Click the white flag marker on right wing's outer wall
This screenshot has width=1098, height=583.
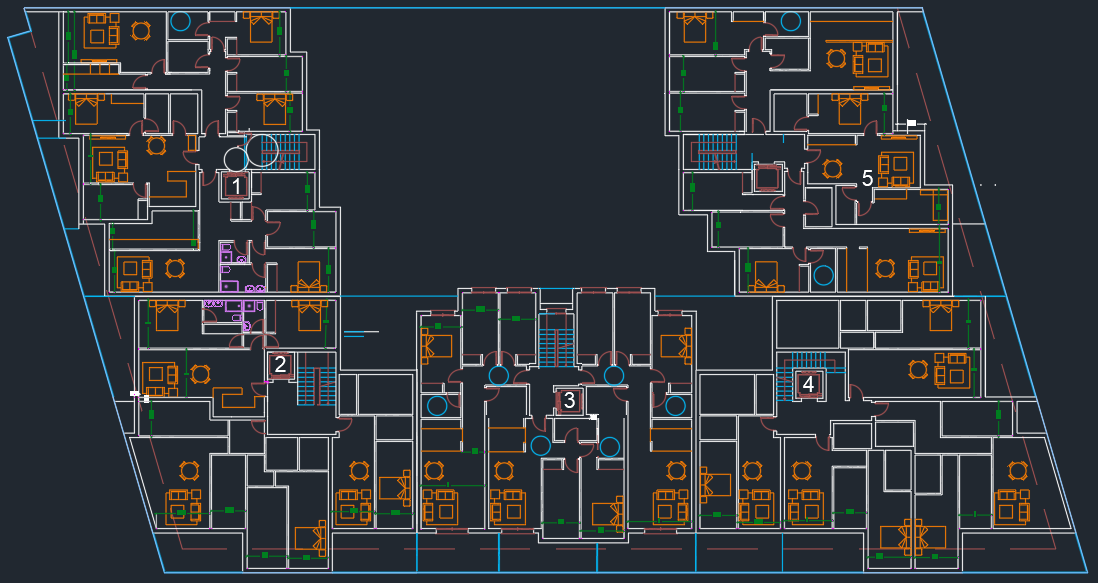(911, 122)
